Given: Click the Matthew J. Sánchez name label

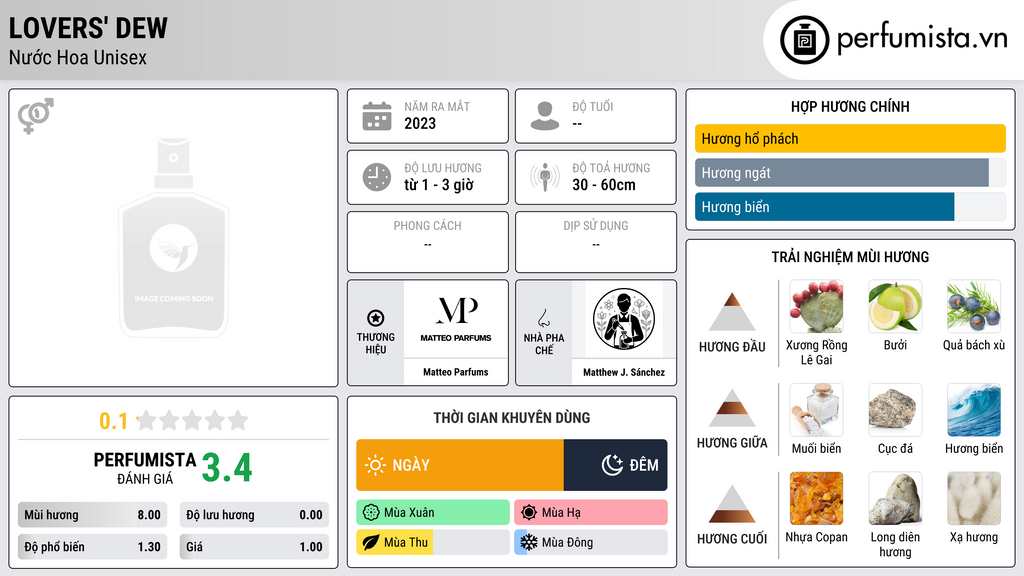Looking at the screenshot, I should click(624, 372).
